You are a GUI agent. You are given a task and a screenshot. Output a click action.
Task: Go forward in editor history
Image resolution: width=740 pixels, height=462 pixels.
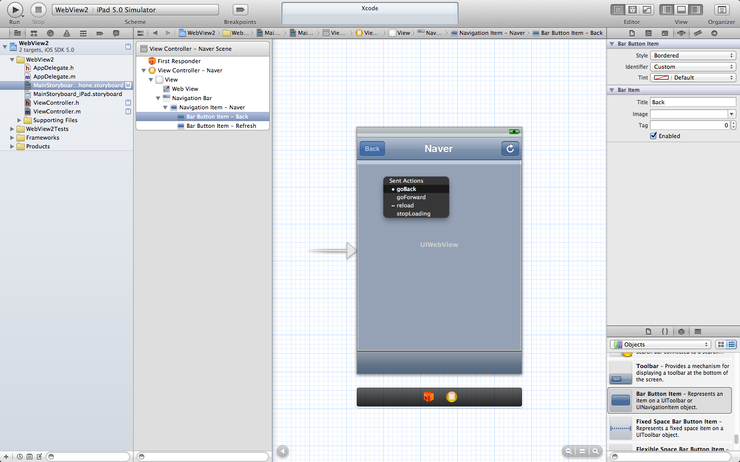pyautogui.click(x=167, y=33)
